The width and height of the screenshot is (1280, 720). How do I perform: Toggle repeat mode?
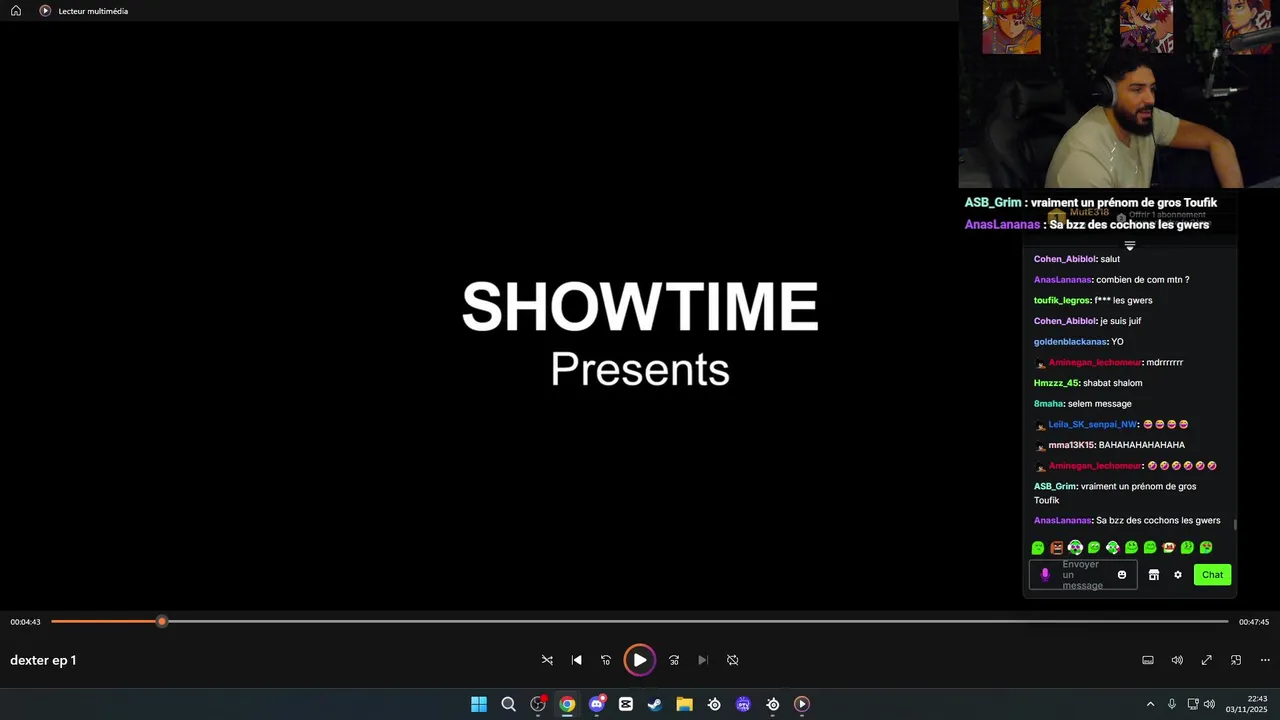[x=732, y=660]
